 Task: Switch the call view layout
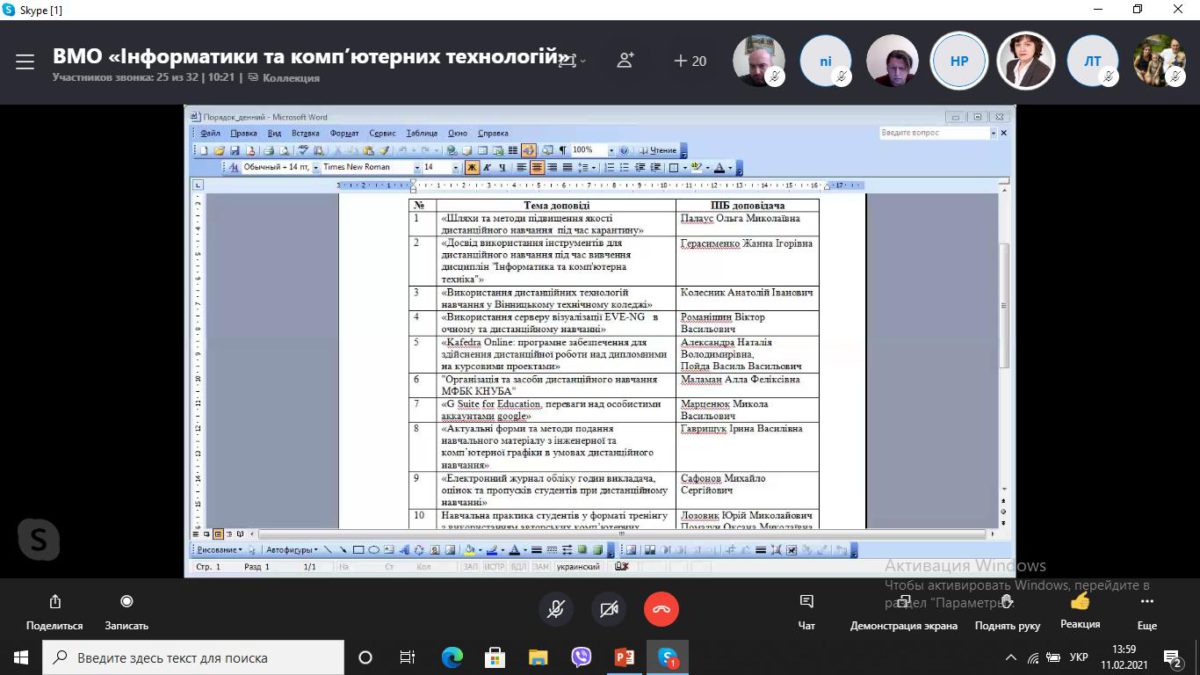click(572, 60)
